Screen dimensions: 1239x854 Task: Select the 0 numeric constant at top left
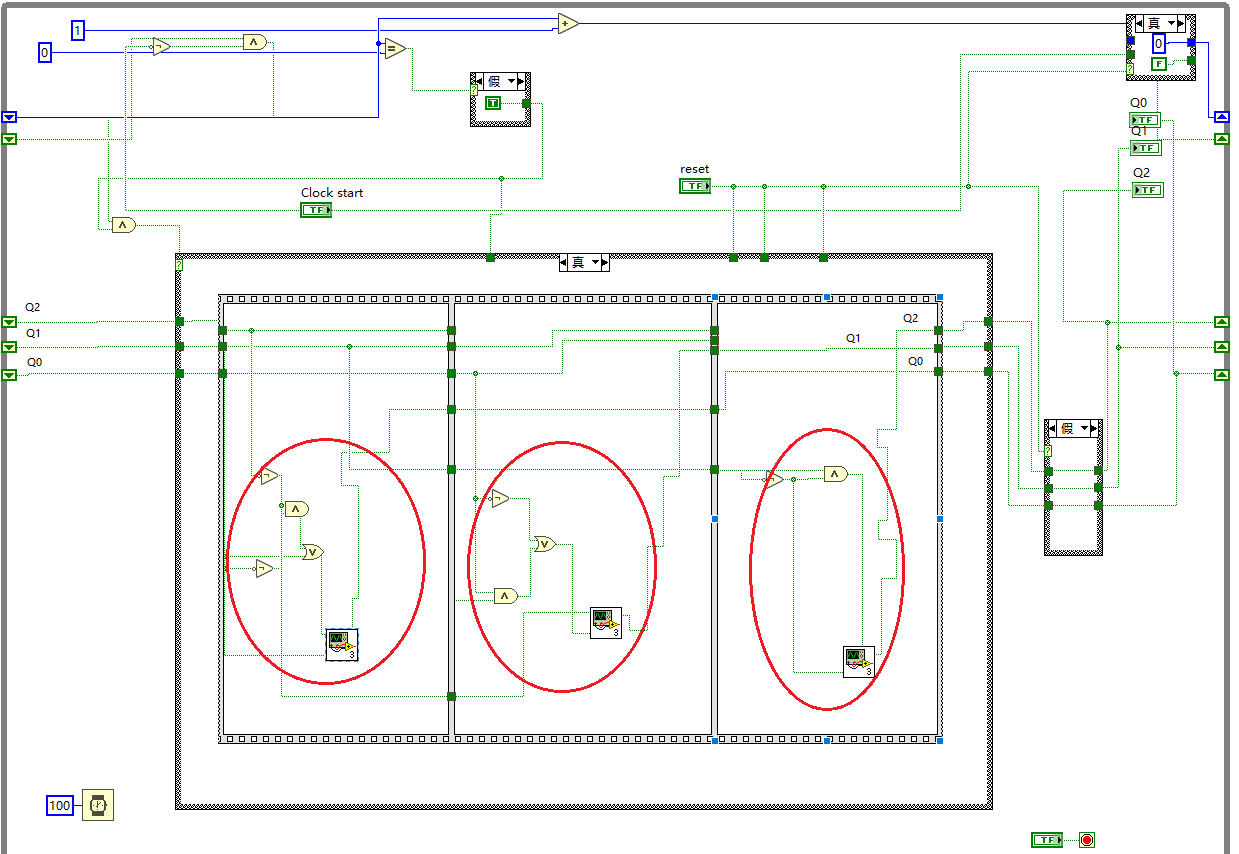[44, 52]
